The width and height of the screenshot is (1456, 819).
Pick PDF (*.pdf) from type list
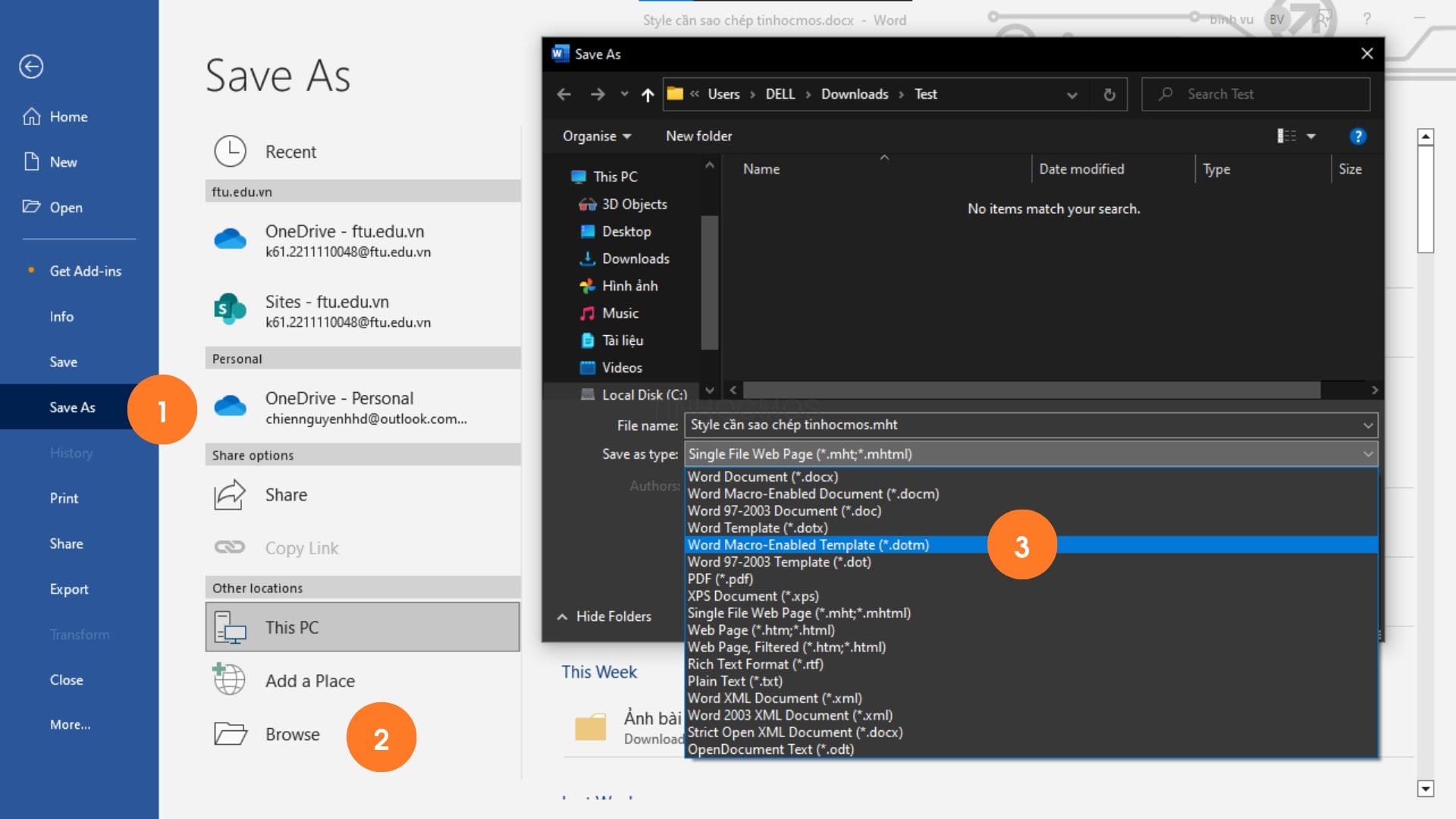(1031, 579)
